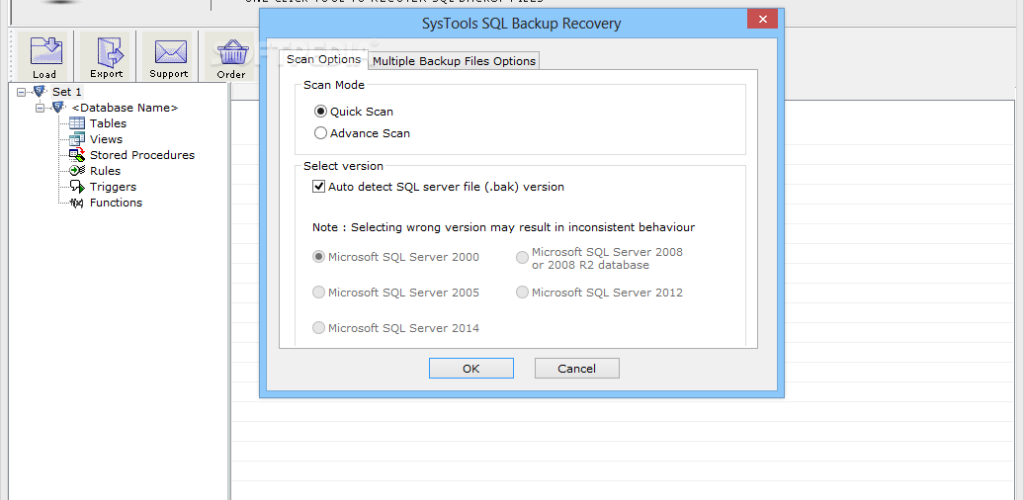The image size is (1024, 500).
Task: Collapse the Set 1 tree node
Action: pos(22,92)
